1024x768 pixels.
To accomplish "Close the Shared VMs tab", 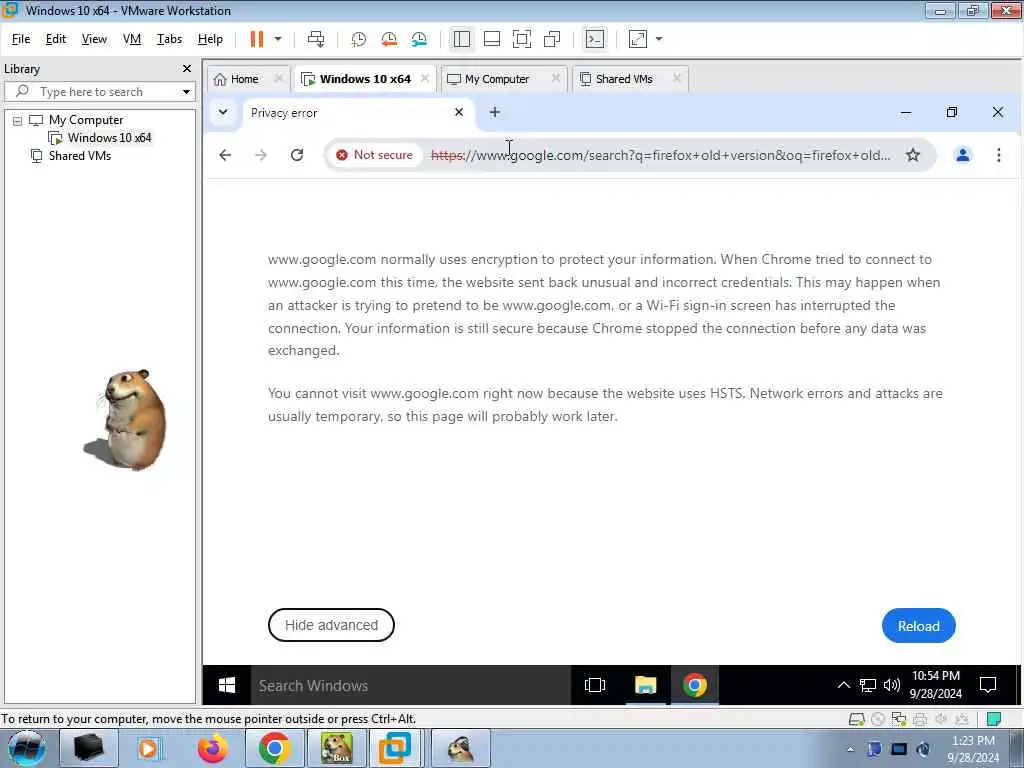I will click(x=677, y=78).
